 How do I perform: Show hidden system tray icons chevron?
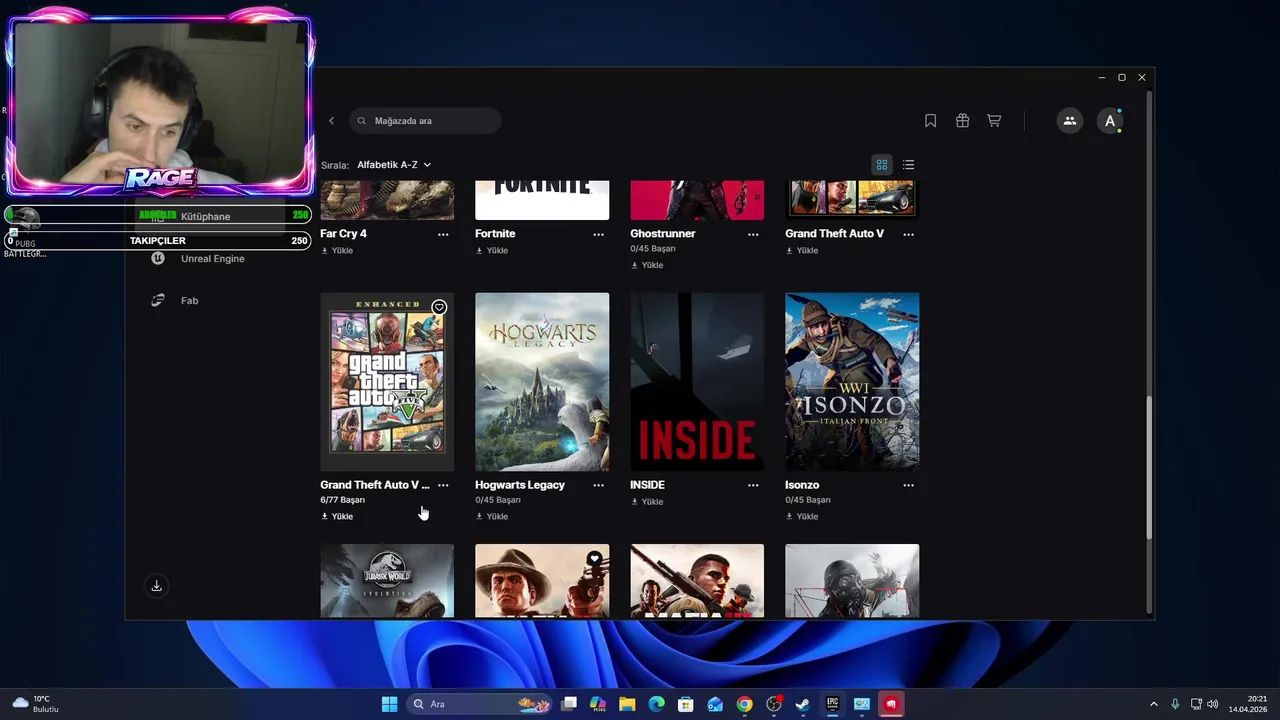1153,704
